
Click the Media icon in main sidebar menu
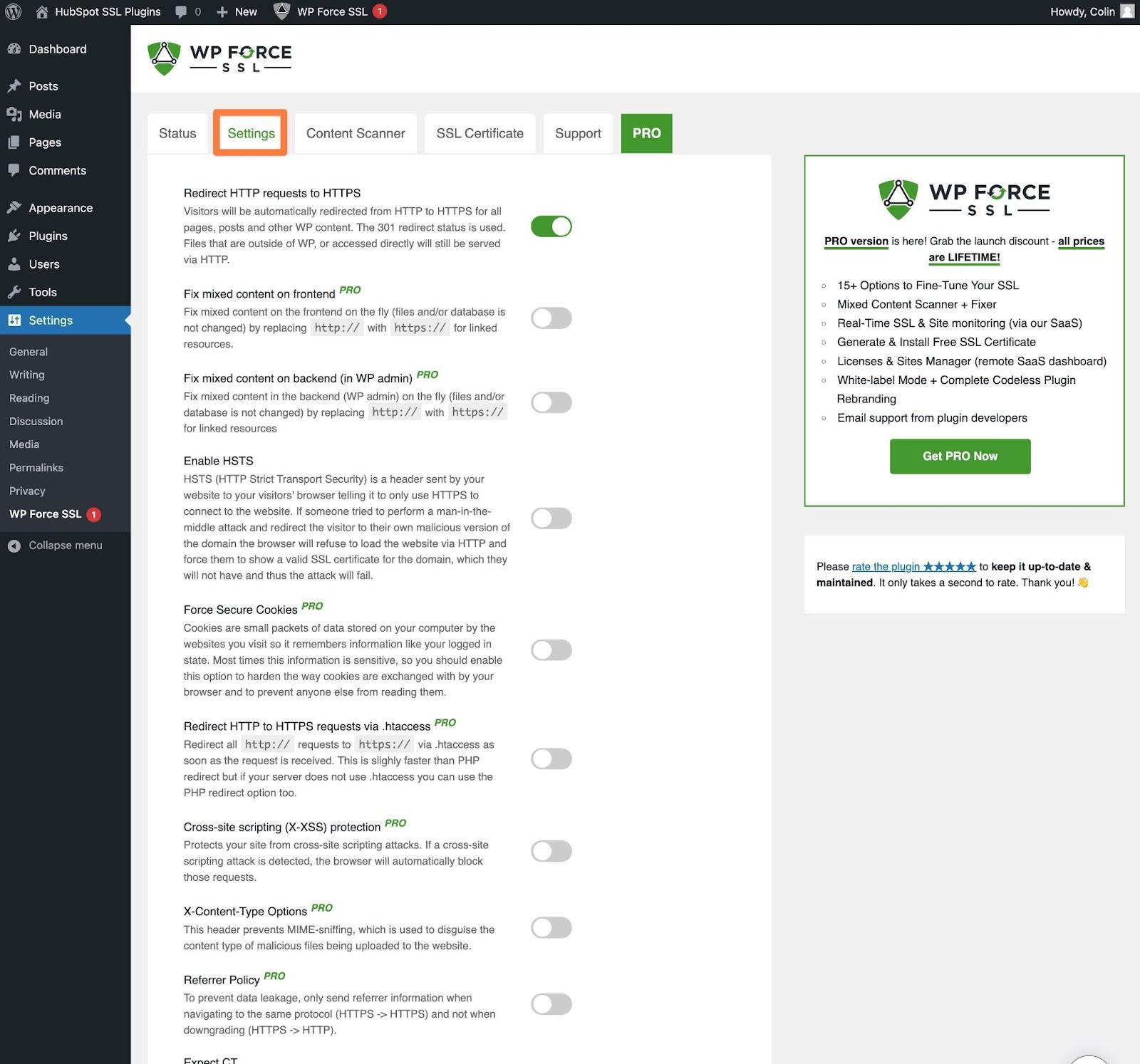(14, 114)
